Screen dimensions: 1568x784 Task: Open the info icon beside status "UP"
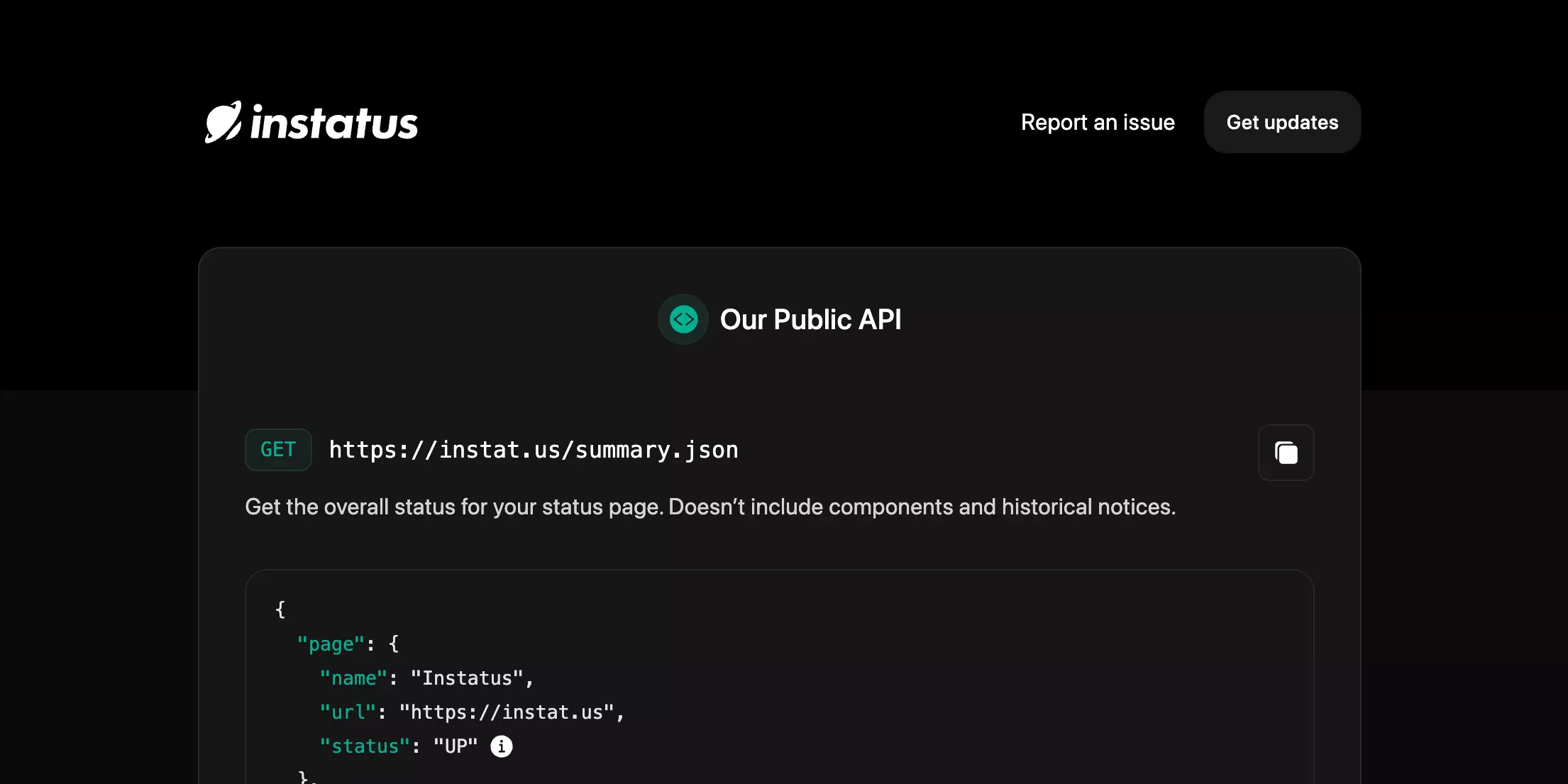(502, 746)
